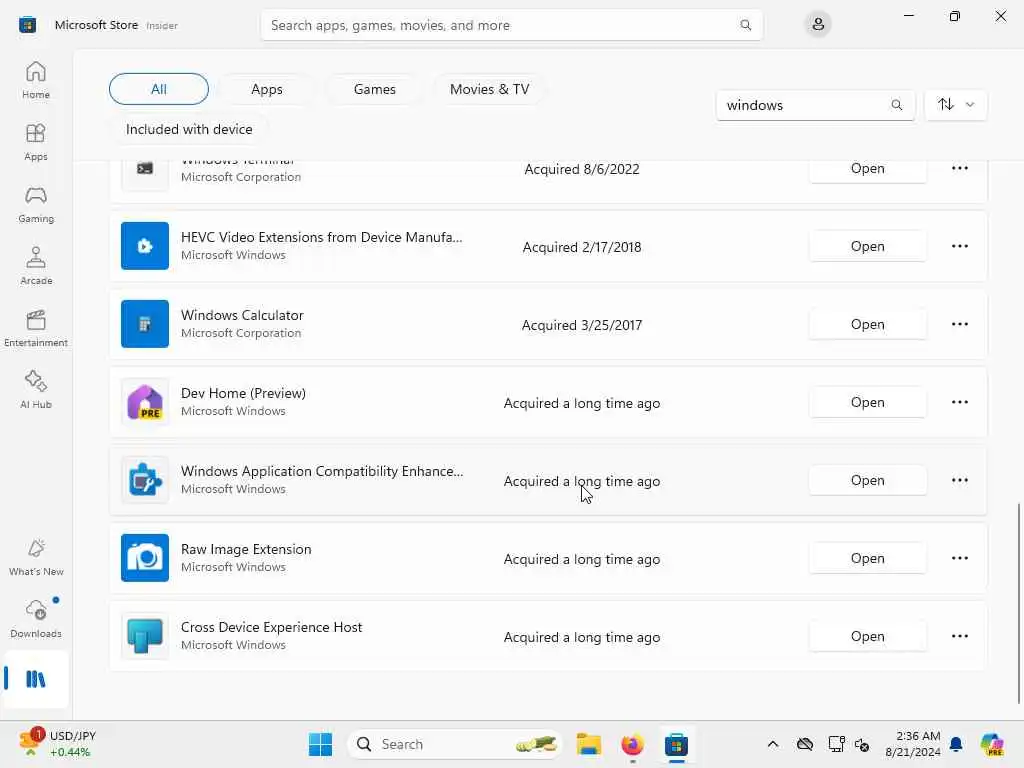Open AI Hub in sidebar

[36, 390]
